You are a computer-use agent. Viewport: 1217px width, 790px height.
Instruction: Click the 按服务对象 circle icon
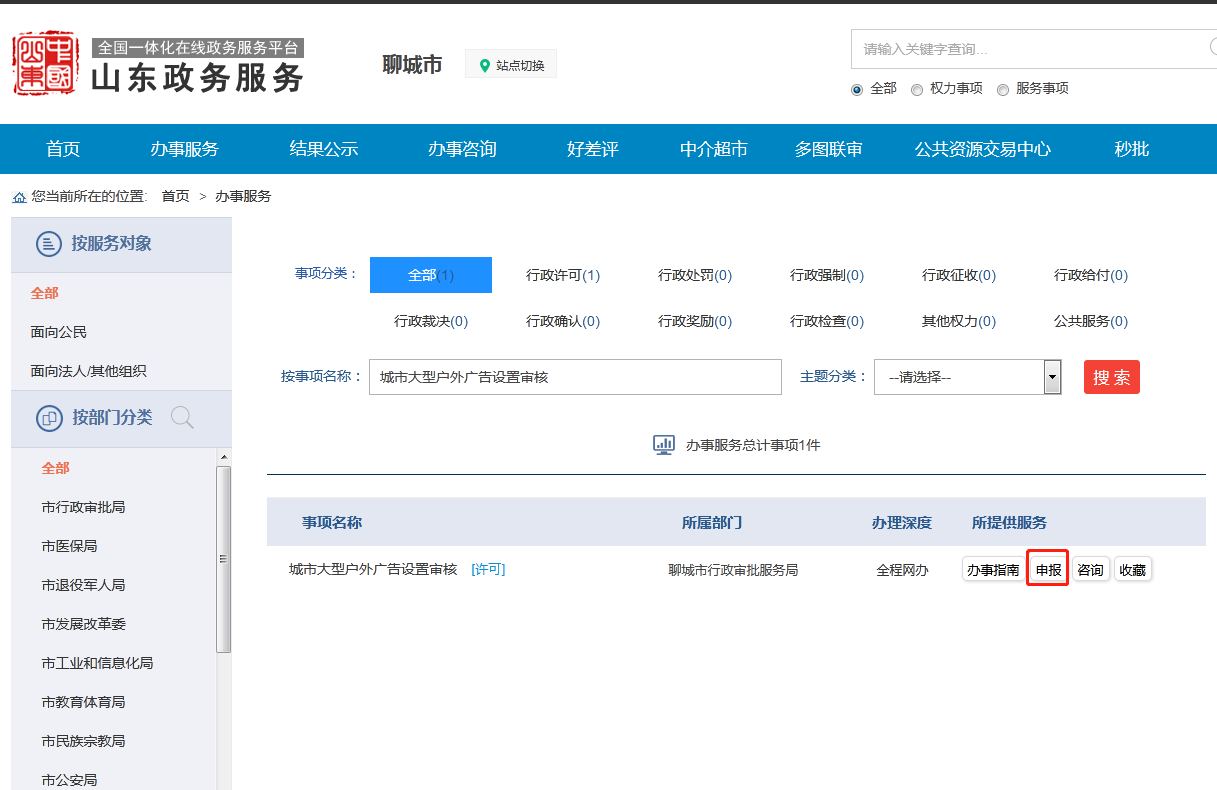[47, 243]
